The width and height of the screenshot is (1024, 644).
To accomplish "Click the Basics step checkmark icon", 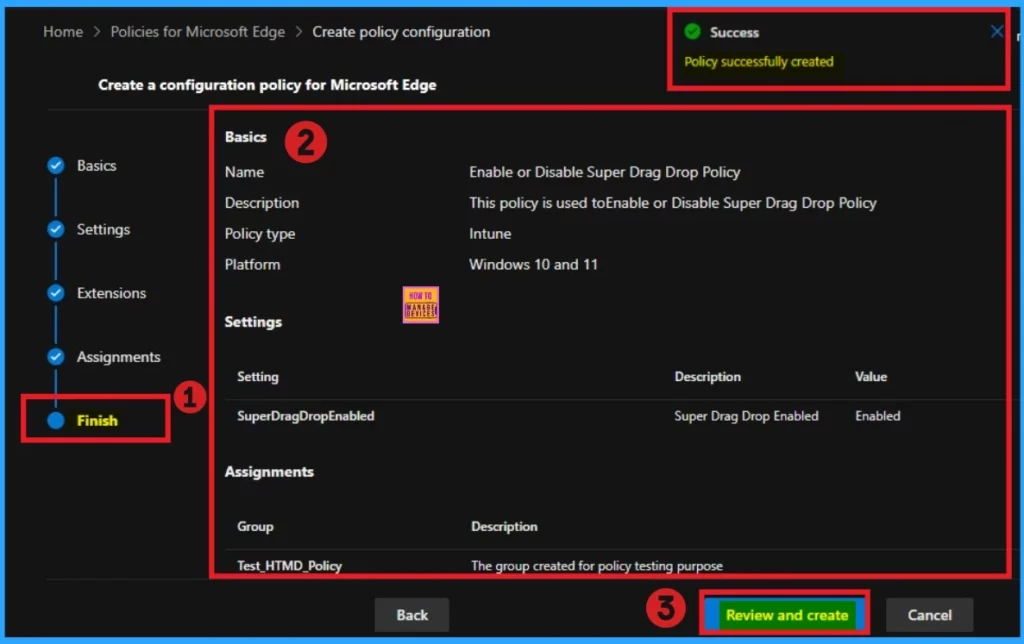I will tap(56, 166).
